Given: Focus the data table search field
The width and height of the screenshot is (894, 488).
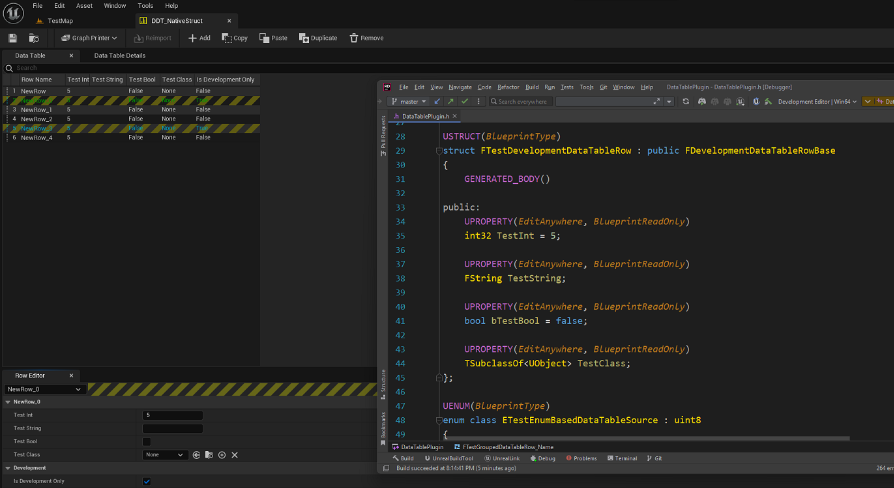Looking at the screenshot, I should [x=194, y=68].
